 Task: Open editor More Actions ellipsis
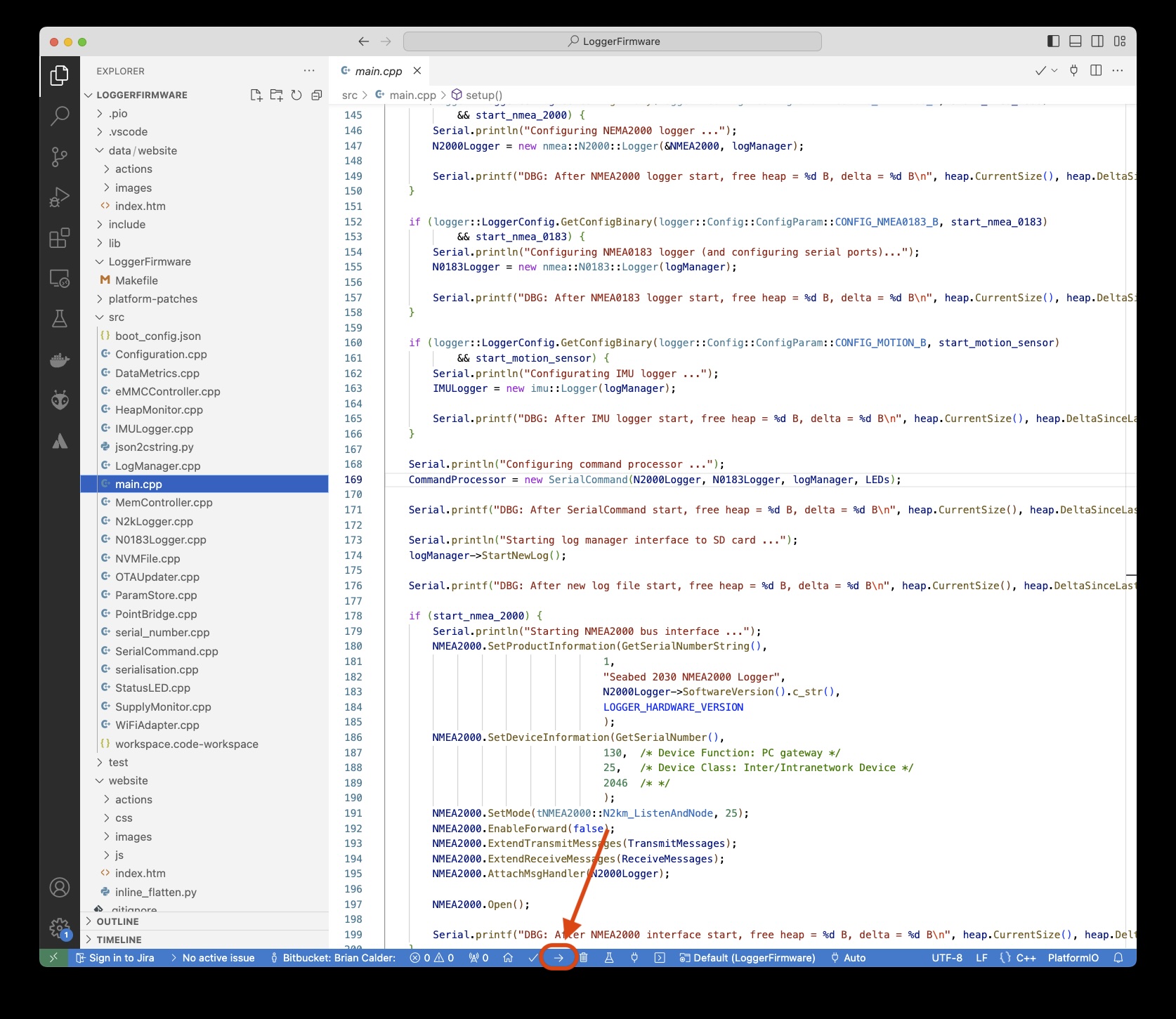coord(1118,70)
